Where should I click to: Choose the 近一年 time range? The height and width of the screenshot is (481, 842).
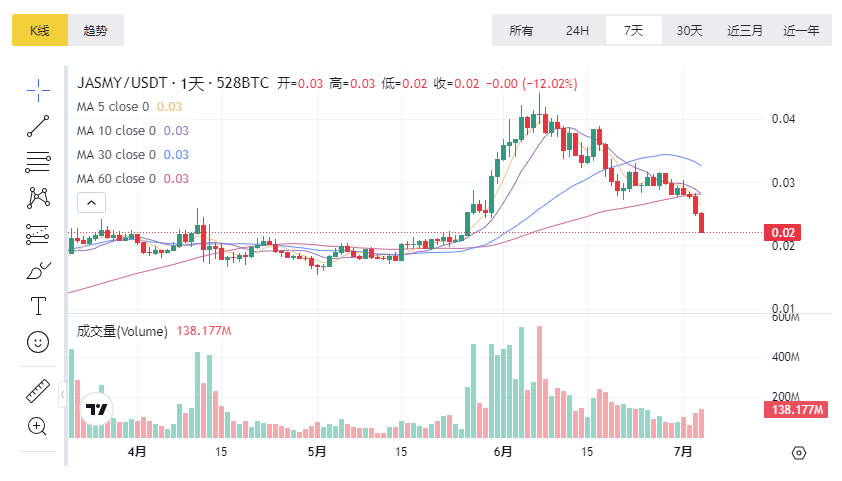pos(801,30)
